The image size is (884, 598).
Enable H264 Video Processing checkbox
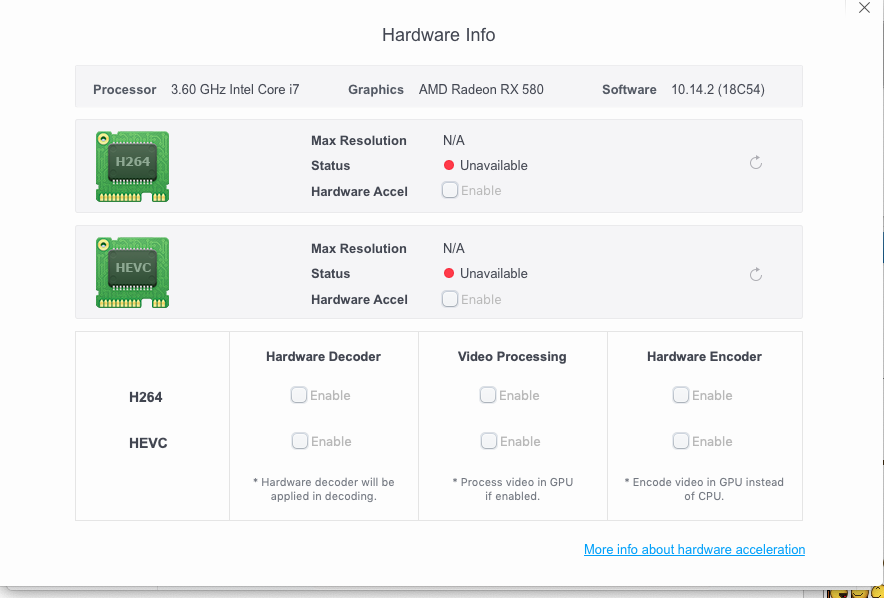point(488,395)
